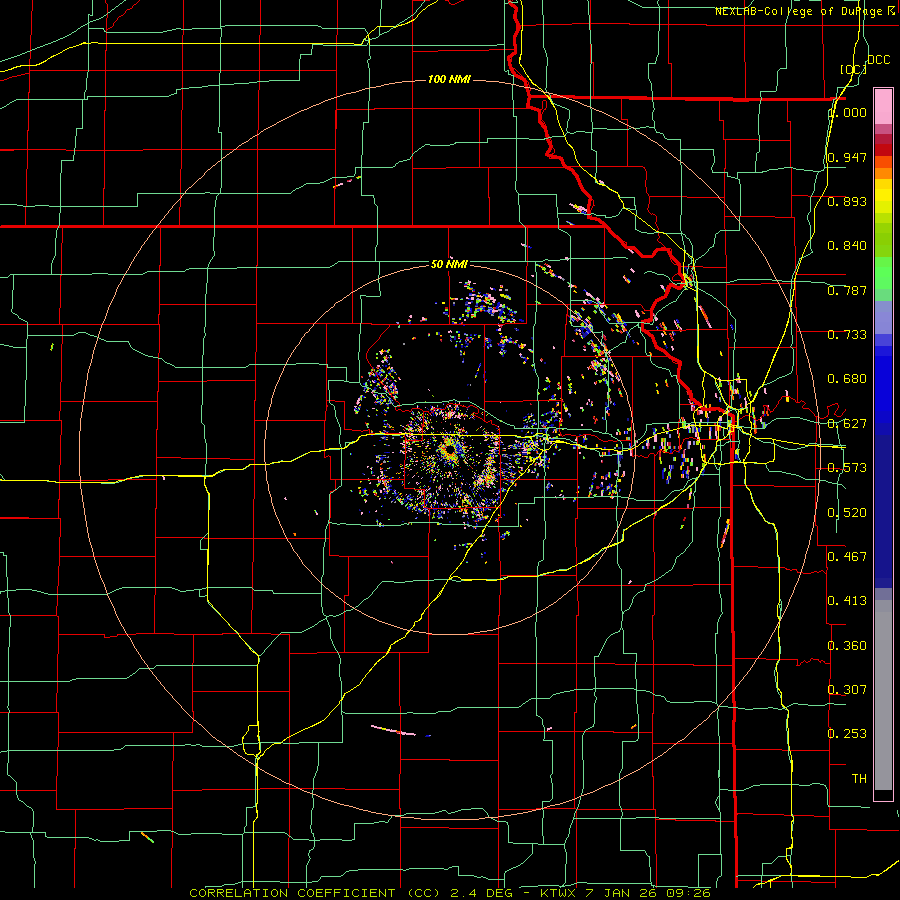Select the 0.307 scale value
The image size is (900, 900).
[x=847, y=689]
